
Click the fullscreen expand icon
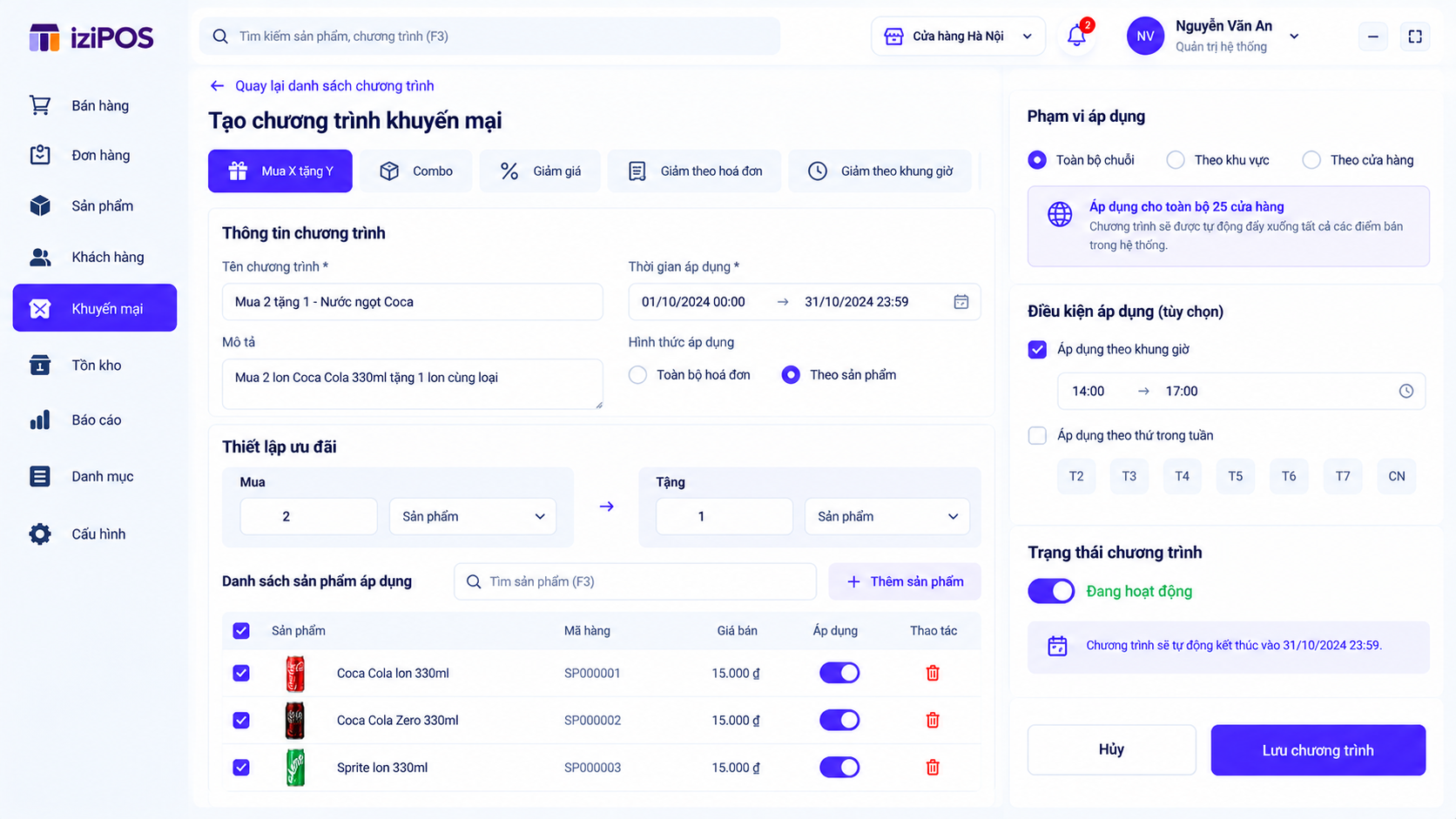[1415, 37]
